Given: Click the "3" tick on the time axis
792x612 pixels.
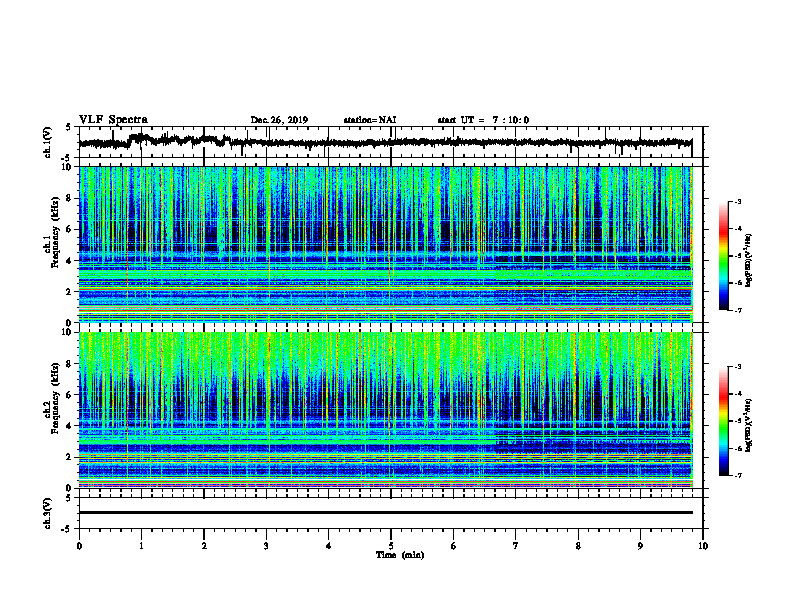Looking at the screenshot, I should [x=266, y=546].
